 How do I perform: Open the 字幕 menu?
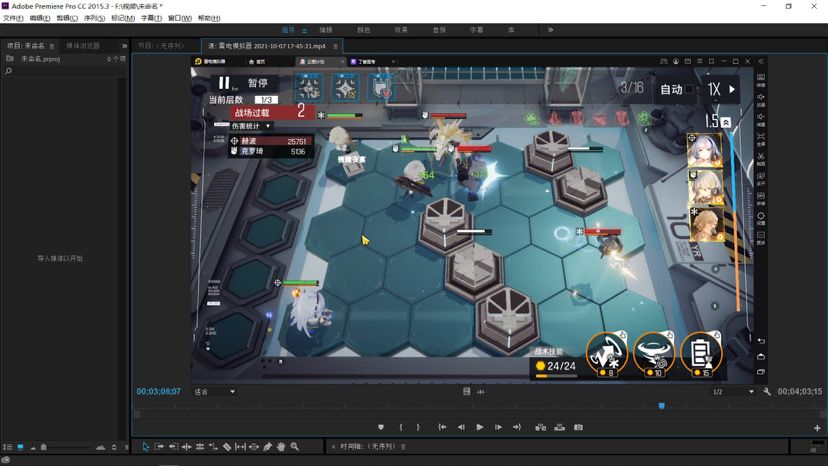tap(151, 18)
